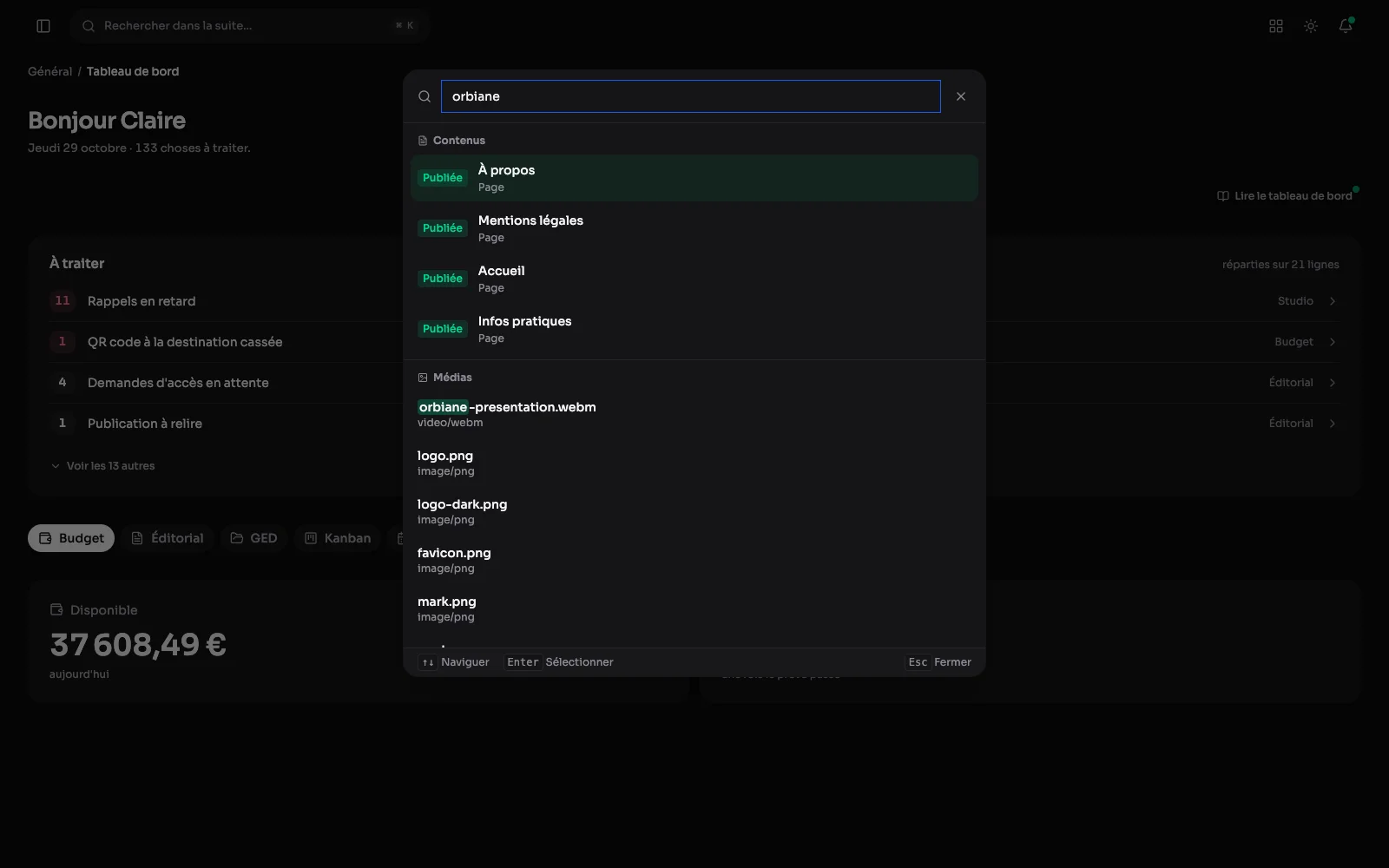Switch to the Budget tab
The height and width of the screenshot is (868, 1389).
(x=71, y=538)
